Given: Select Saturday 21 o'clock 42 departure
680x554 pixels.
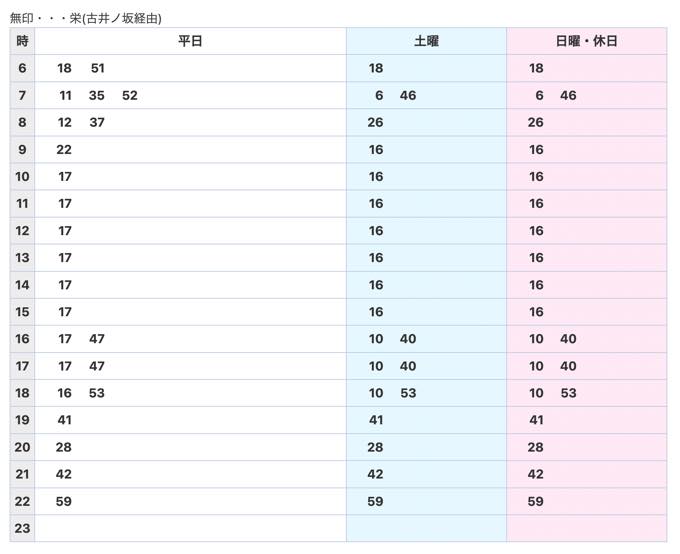Looking at the screenshot, I should pyautogui.click(x=376, y=474).
